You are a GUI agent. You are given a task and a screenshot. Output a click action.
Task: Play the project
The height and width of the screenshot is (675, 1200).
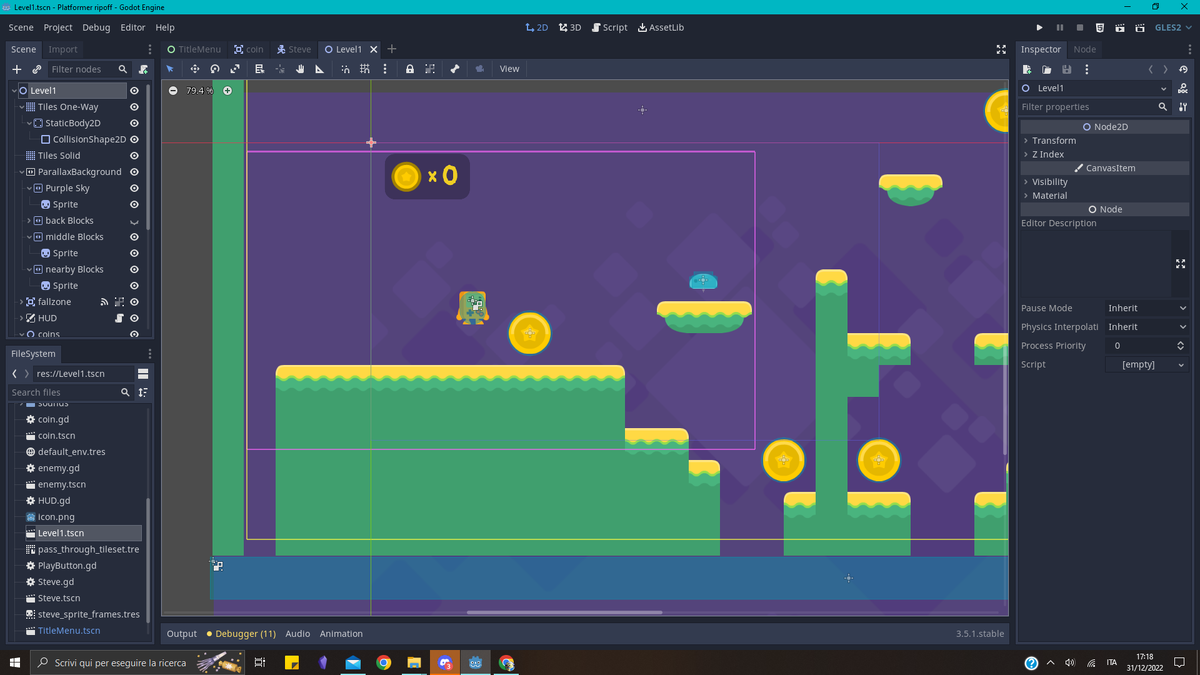(x=1040, y=27)
